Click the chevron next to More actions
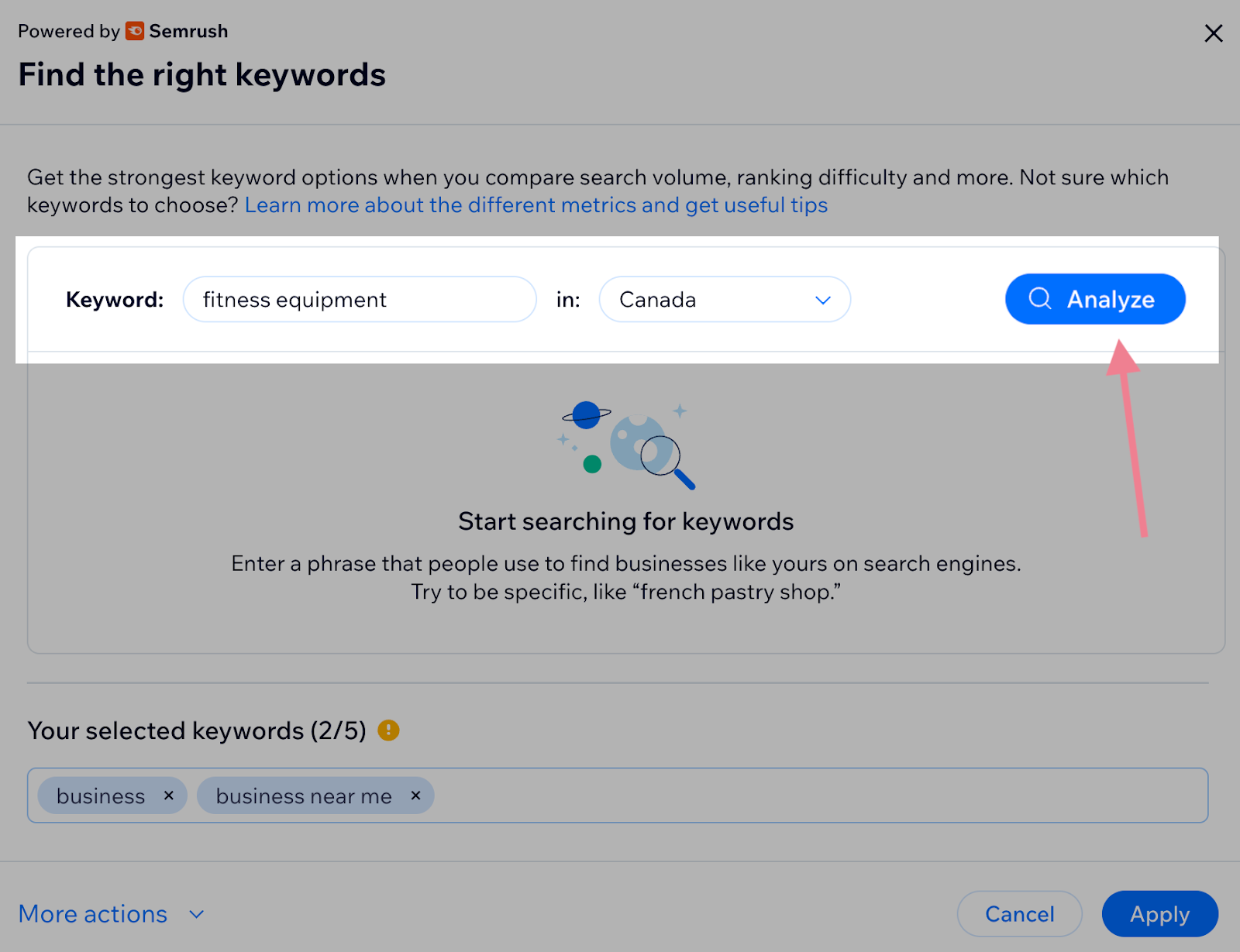The height and width of the screenshot is (952, 1240). tap(197, 915)
